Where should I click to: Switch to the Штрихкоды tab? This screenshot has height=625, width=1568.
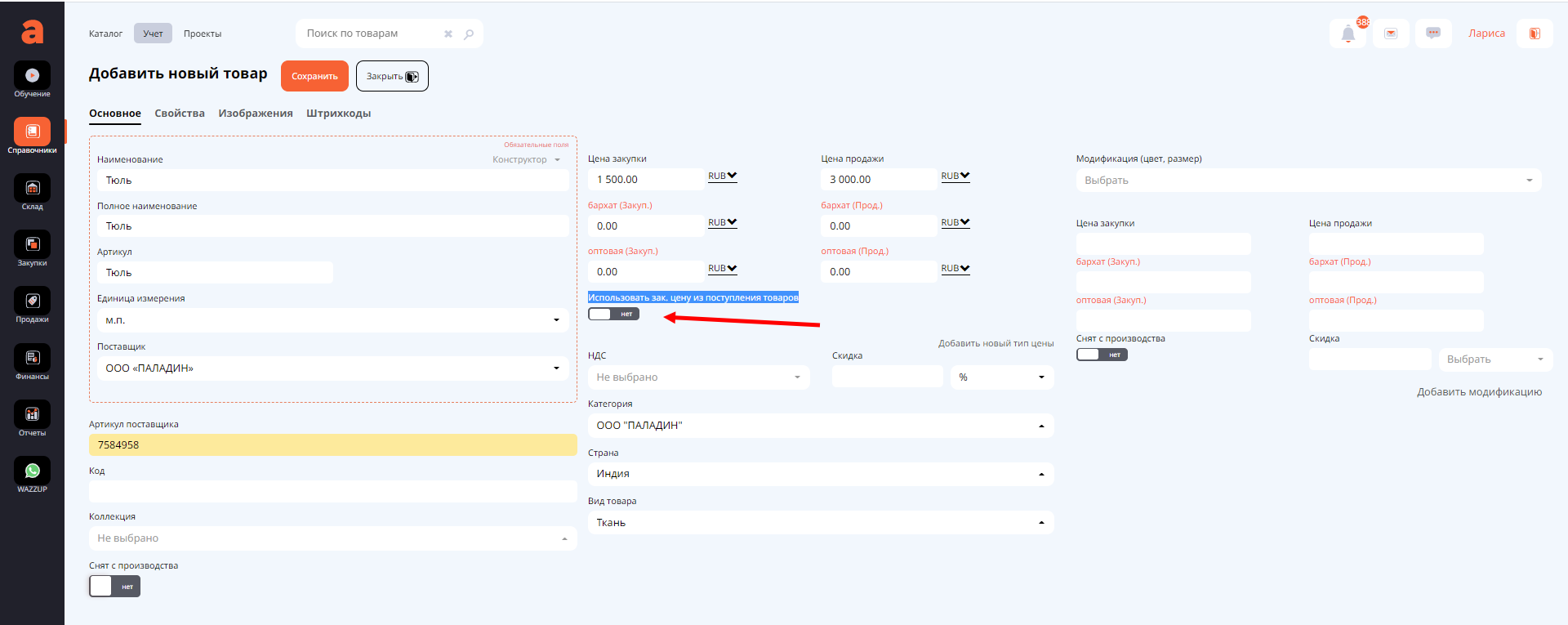338,114
